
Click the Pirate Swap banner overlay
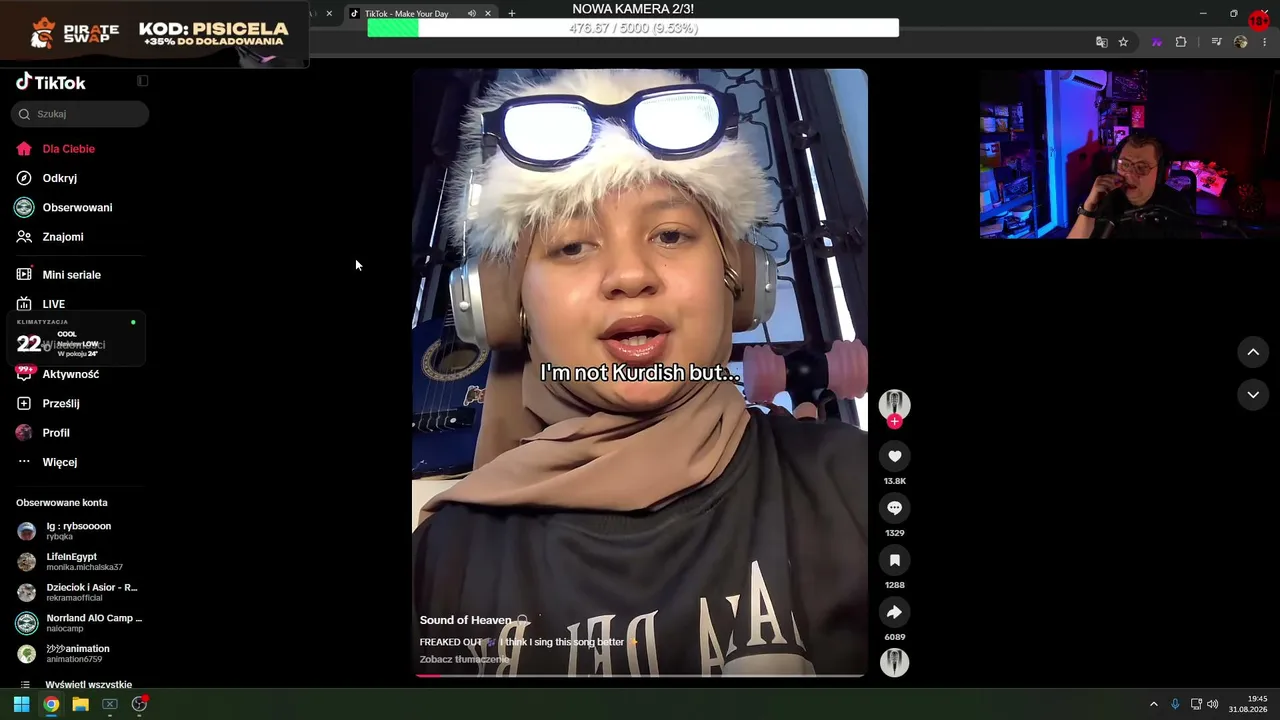155,34
